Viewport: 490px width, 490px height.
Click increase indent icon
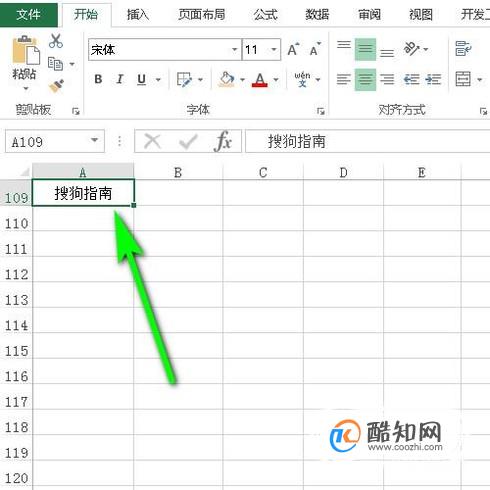[x=433, y=79]
